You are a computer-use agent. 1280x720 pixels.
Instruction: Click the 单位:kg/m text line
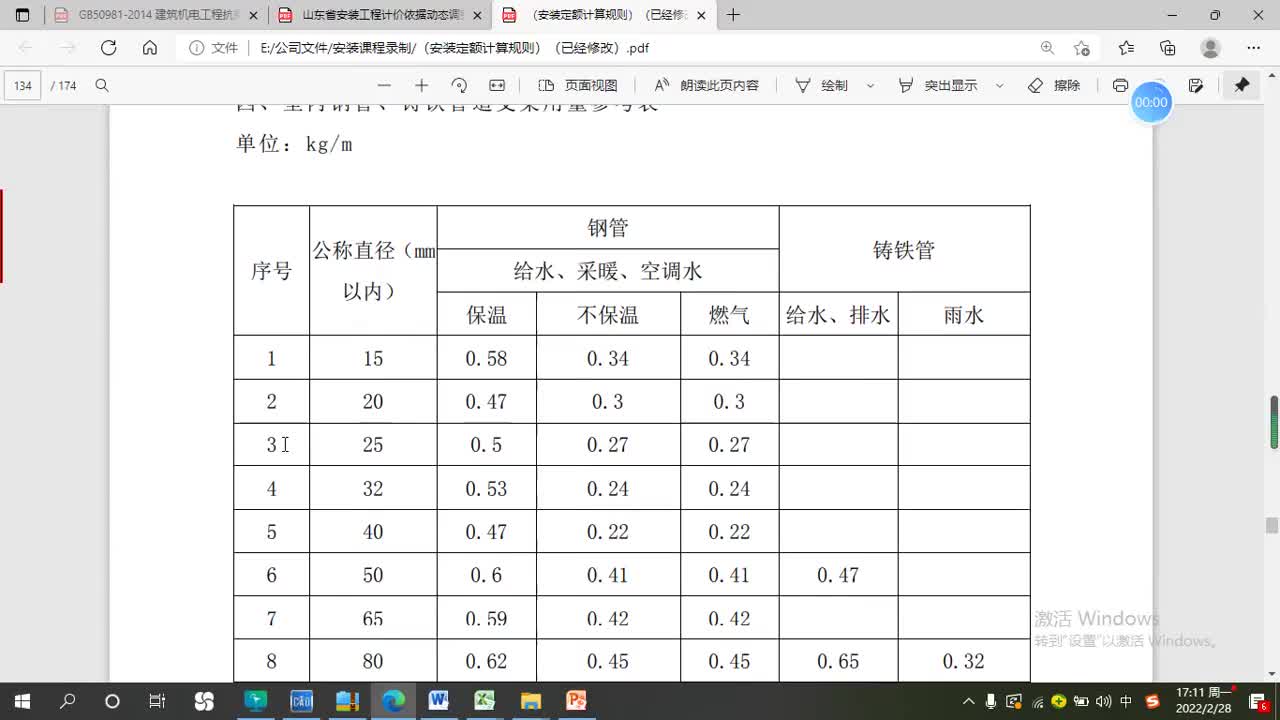294,144
